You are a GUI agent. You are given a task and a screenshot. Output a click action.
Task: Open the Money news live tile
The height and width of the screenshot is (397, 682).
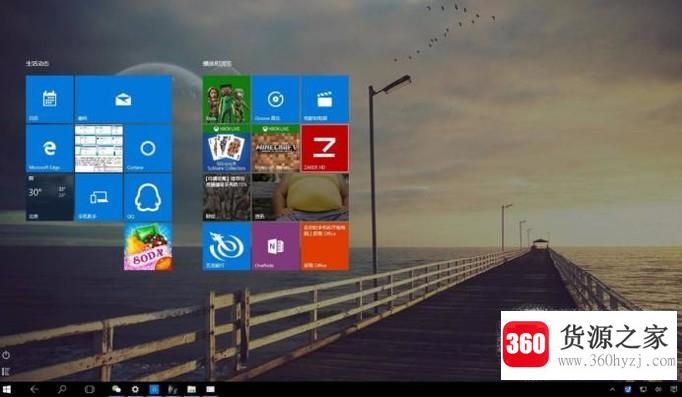[226, 197]
